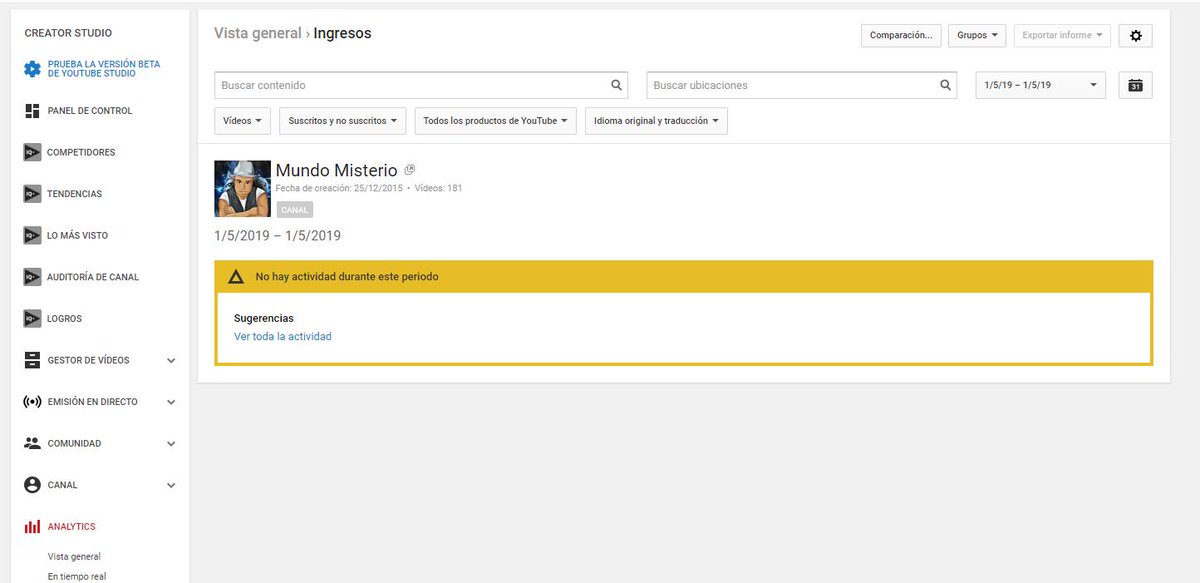
Task: Click Vista general breadcrumb link
Action: (x=258, y=33)
